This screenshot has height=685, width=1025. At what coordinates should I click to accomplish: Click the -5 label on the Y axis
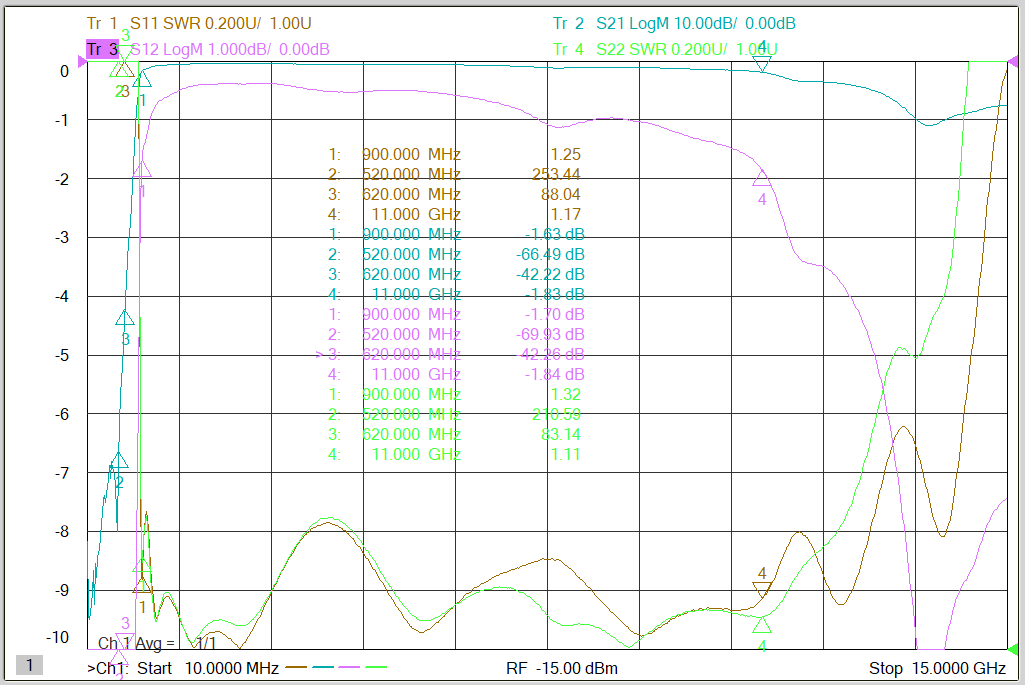coord(62,356)
